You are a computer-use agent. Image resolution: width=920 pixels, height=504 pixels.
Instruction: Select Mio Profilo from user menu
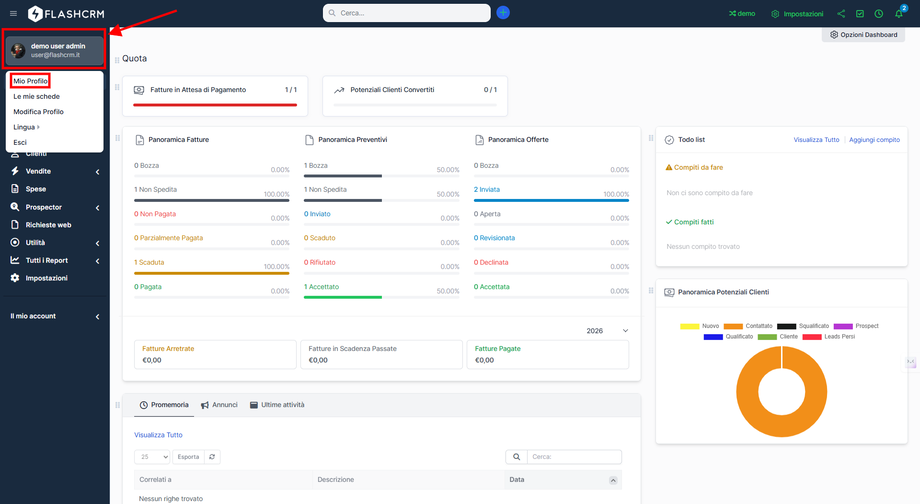pos(30,81)
